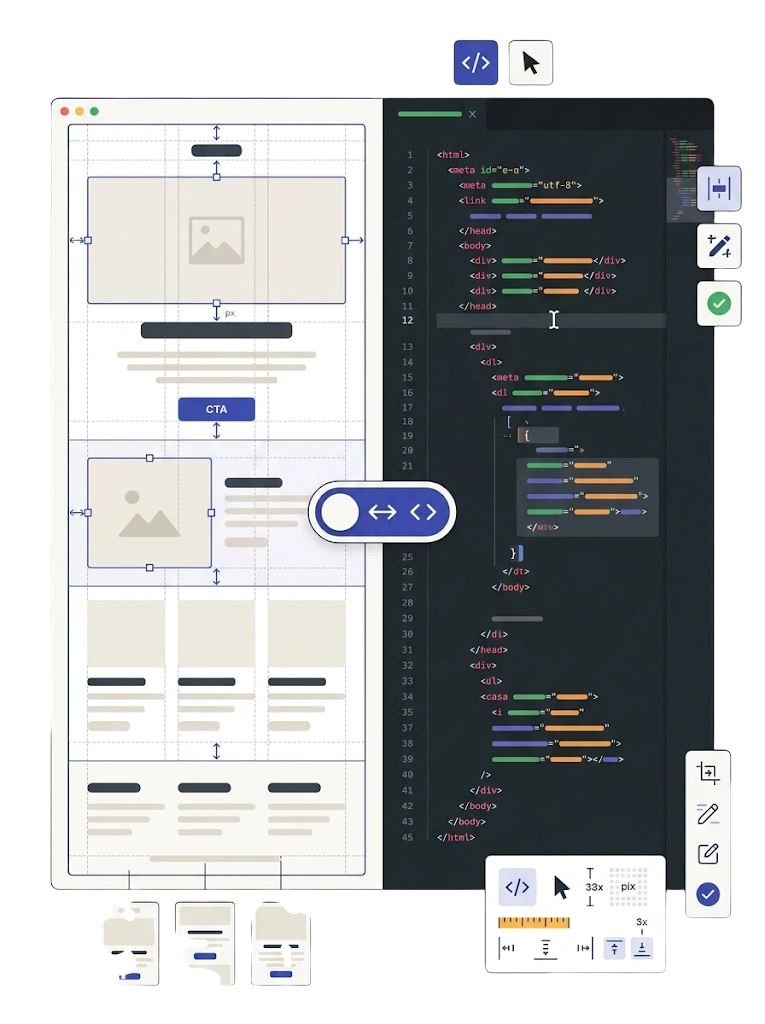Click the orange ruler tool
The height and width of the screenshot is (1024, 765).
click(x=534, y=923)
